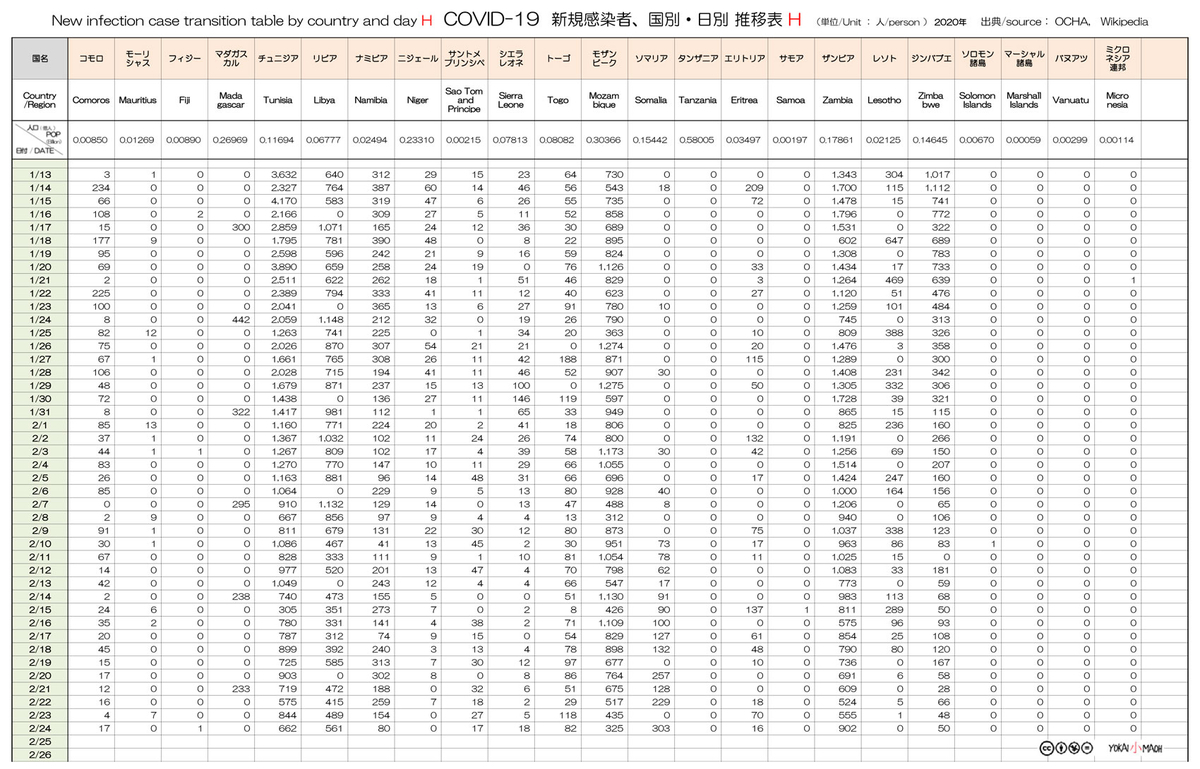Image resolution: width=1200 pixels, height=769 pixels.
Task: Click the 'Sierra Leone' column header
Action: coord(511,101)
